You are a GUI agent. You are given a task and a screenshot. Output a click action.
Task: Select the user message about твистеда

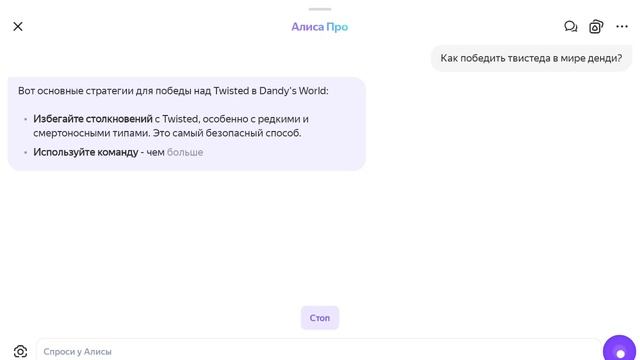click(x=531, y=58)
